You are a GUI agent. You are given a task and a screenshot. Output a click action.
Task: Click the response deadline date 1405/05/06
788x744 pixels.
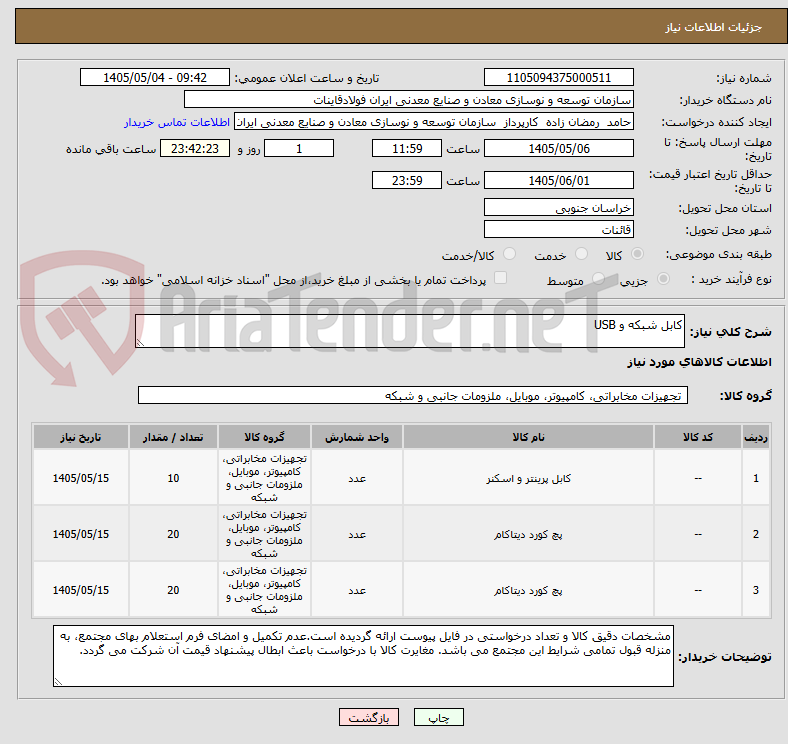[558, 148]
